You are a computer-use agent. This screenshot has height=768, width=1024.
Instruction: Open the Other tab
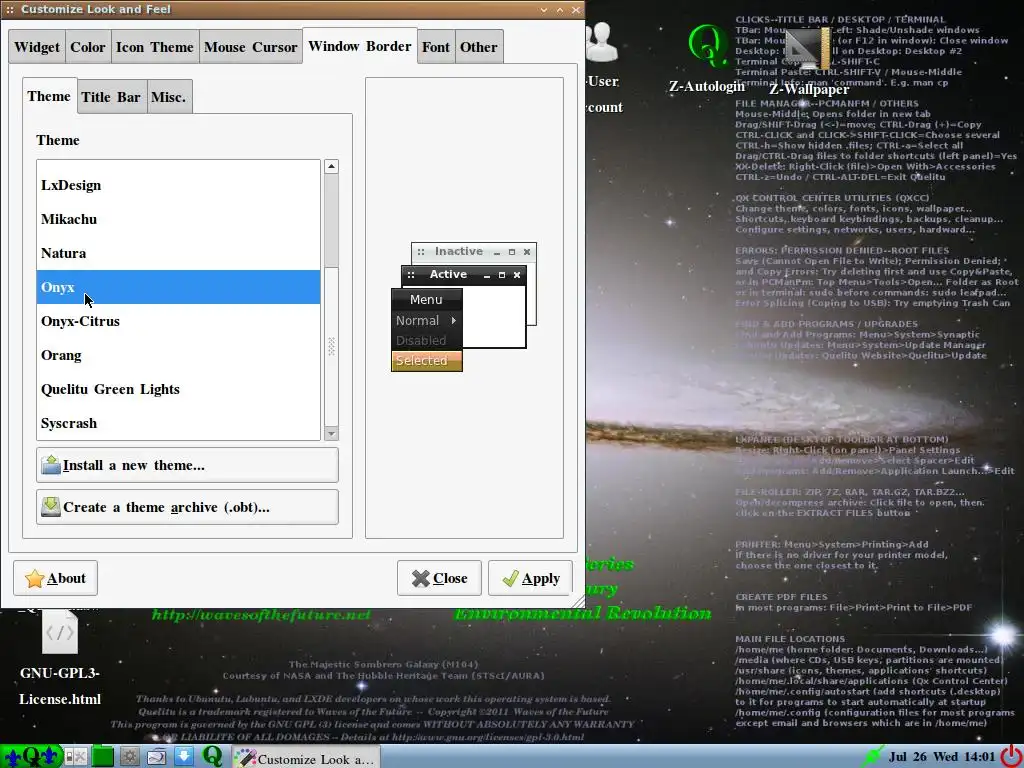click(x=479, y=47)
